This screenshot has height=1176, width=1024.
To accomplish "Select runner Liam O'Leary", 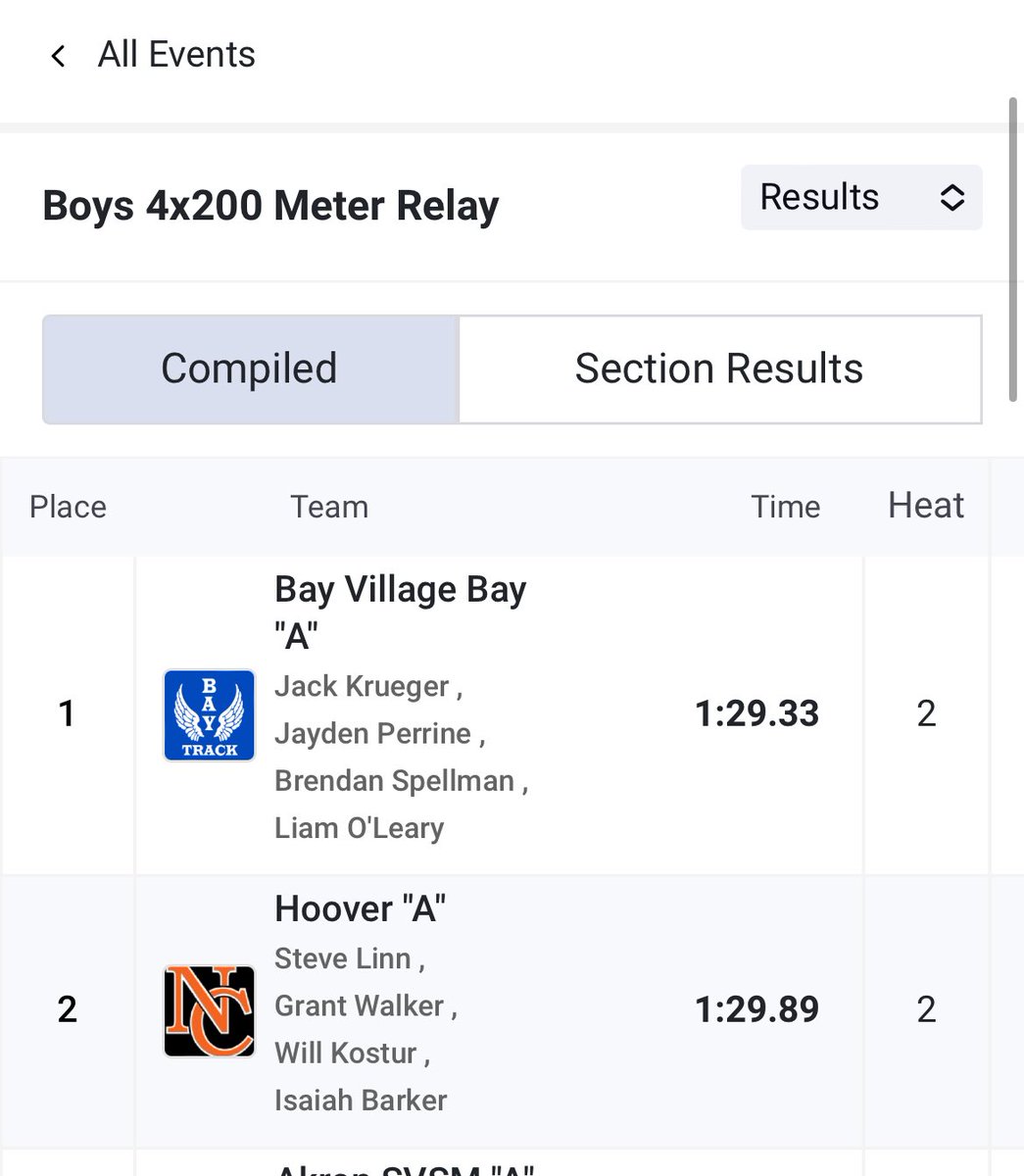I will pyautogui.click(x=359, y=828).
